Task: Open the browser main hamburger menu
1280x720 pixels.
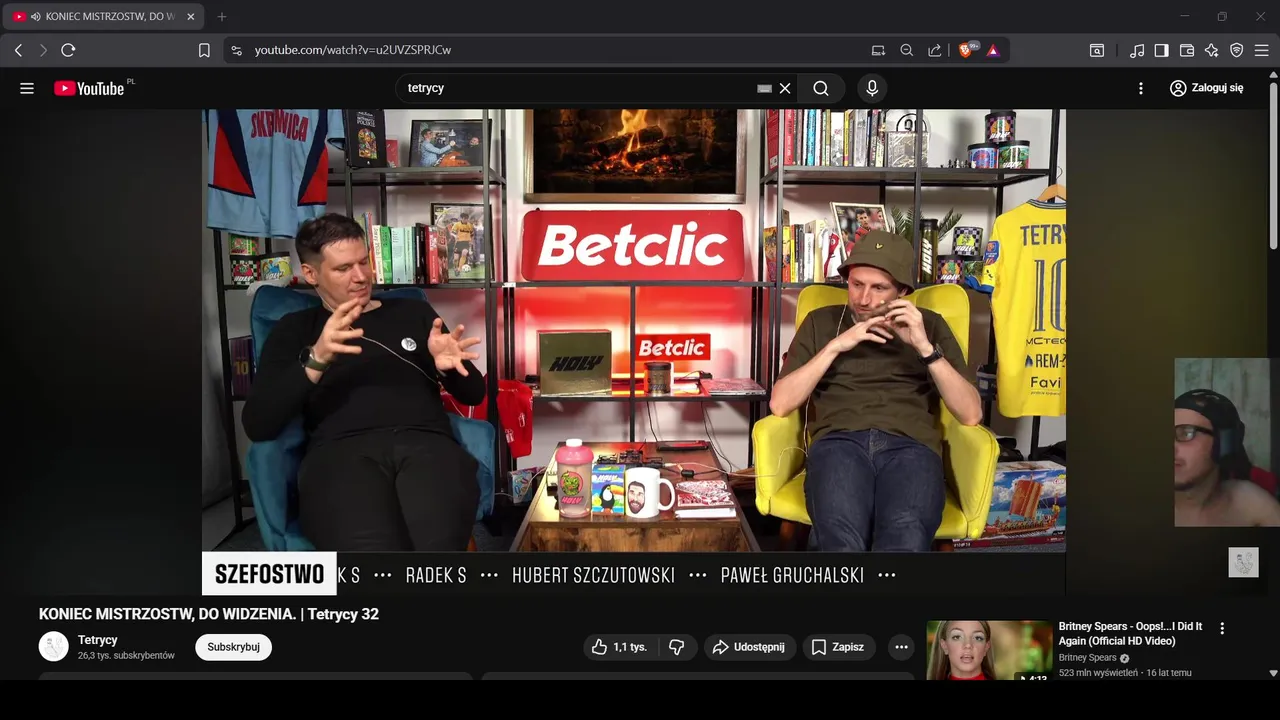Action: coord(1262,50)
